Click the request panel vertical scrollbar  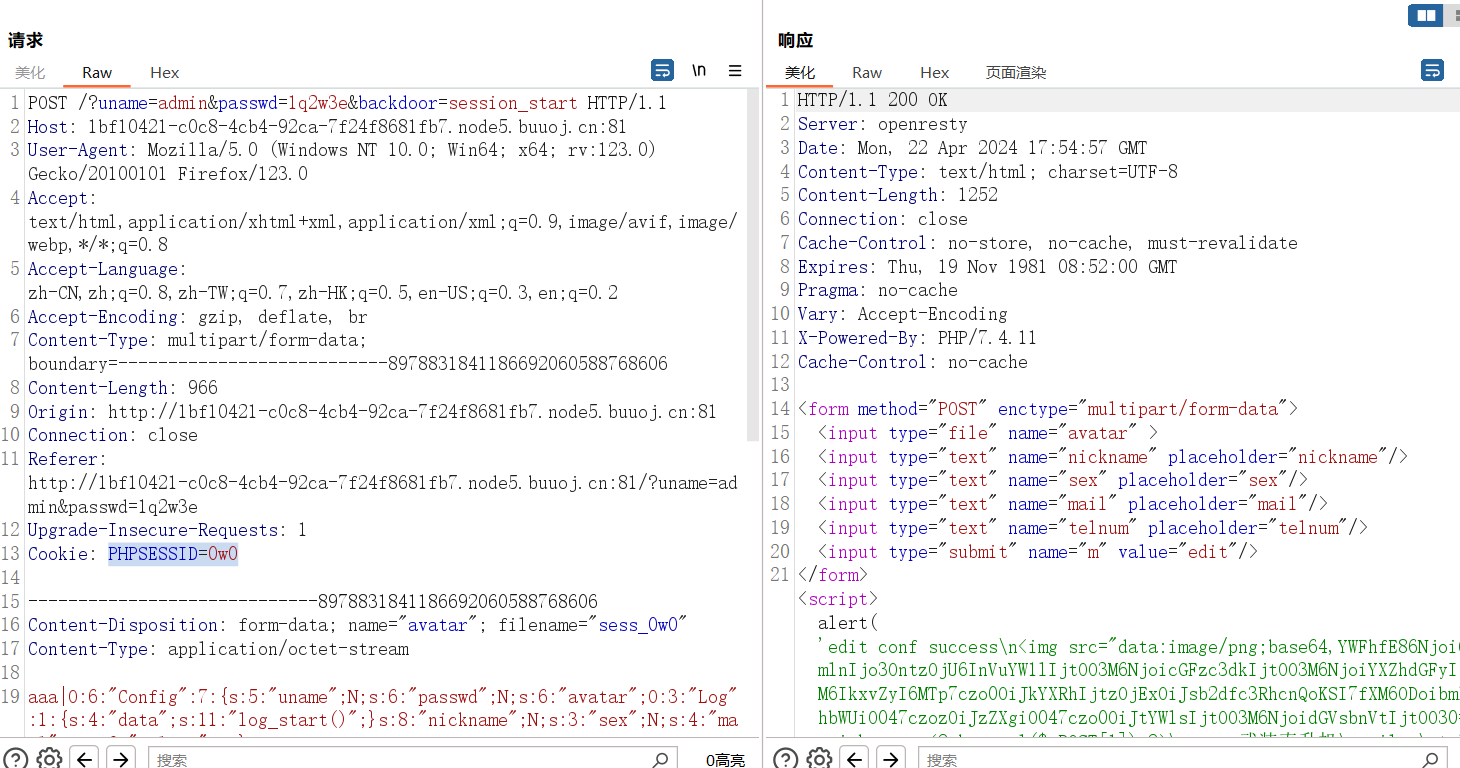click(753, 265)
